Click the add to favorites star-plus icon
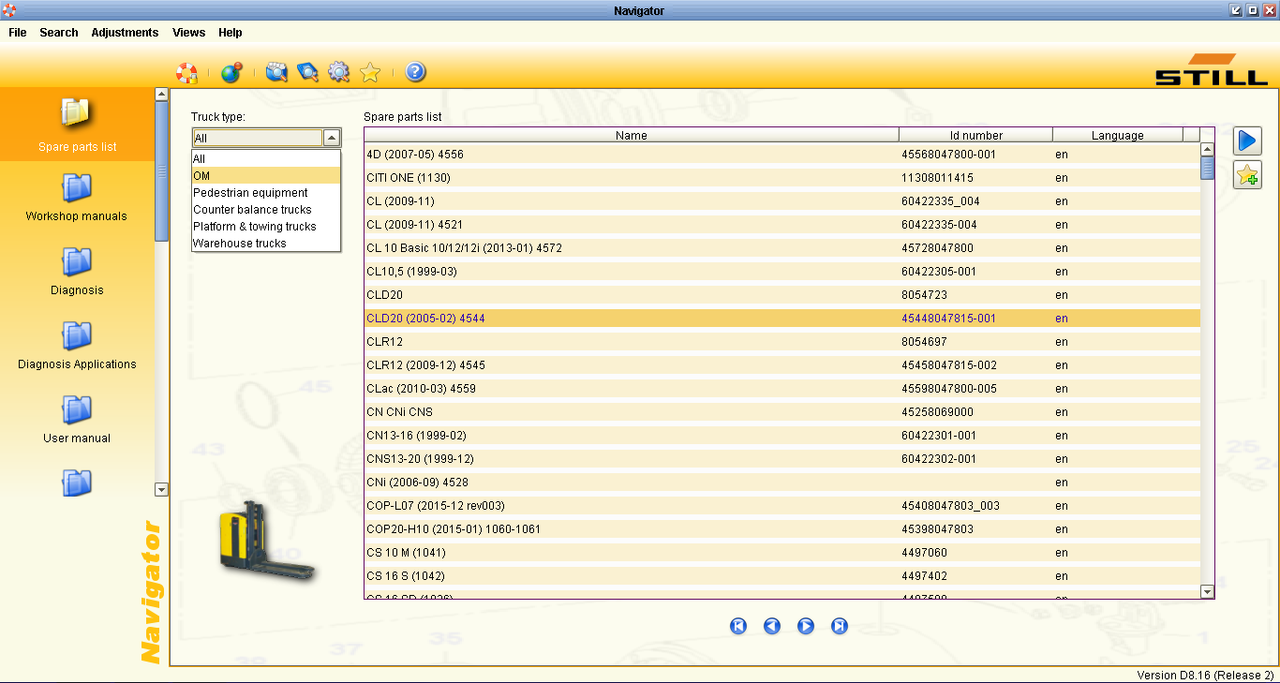The width and height of the screenshot is (1280, 683). (1247, 174)
